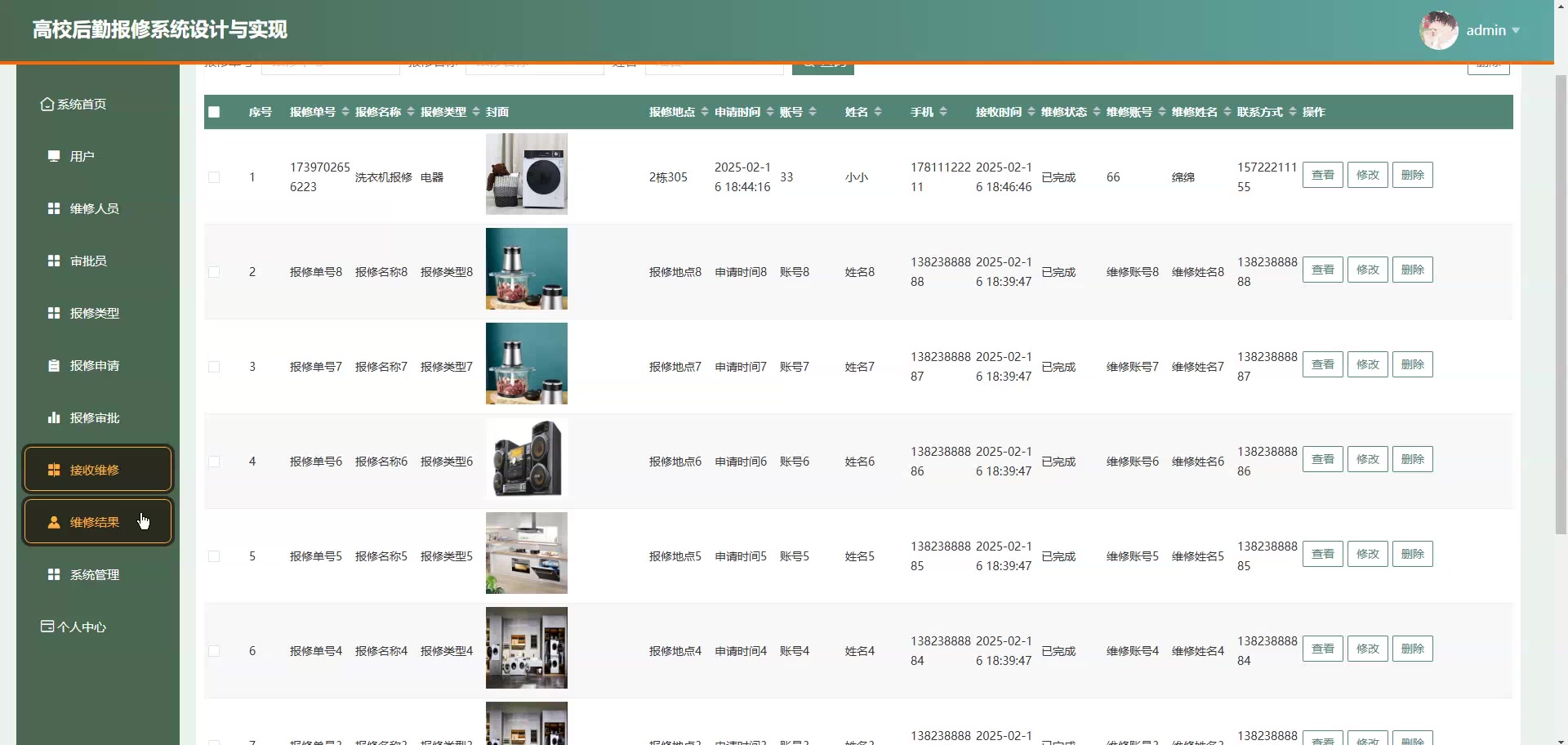Click the 维修结果 person icon
The width and height of the screenshot is (1568, 745).
point(54,522)
